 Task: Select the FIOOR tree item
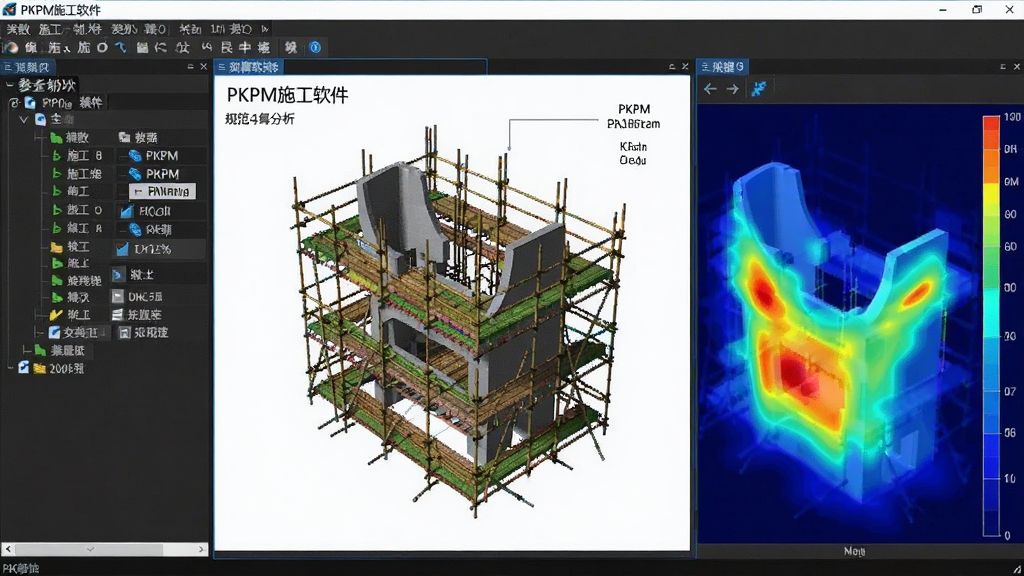154,211
